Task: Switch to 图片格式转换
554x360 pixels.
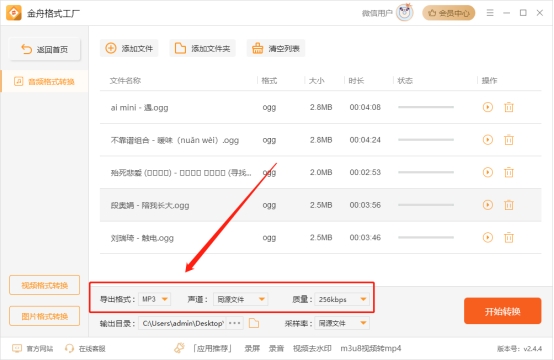Action: [x=45, y=316]
